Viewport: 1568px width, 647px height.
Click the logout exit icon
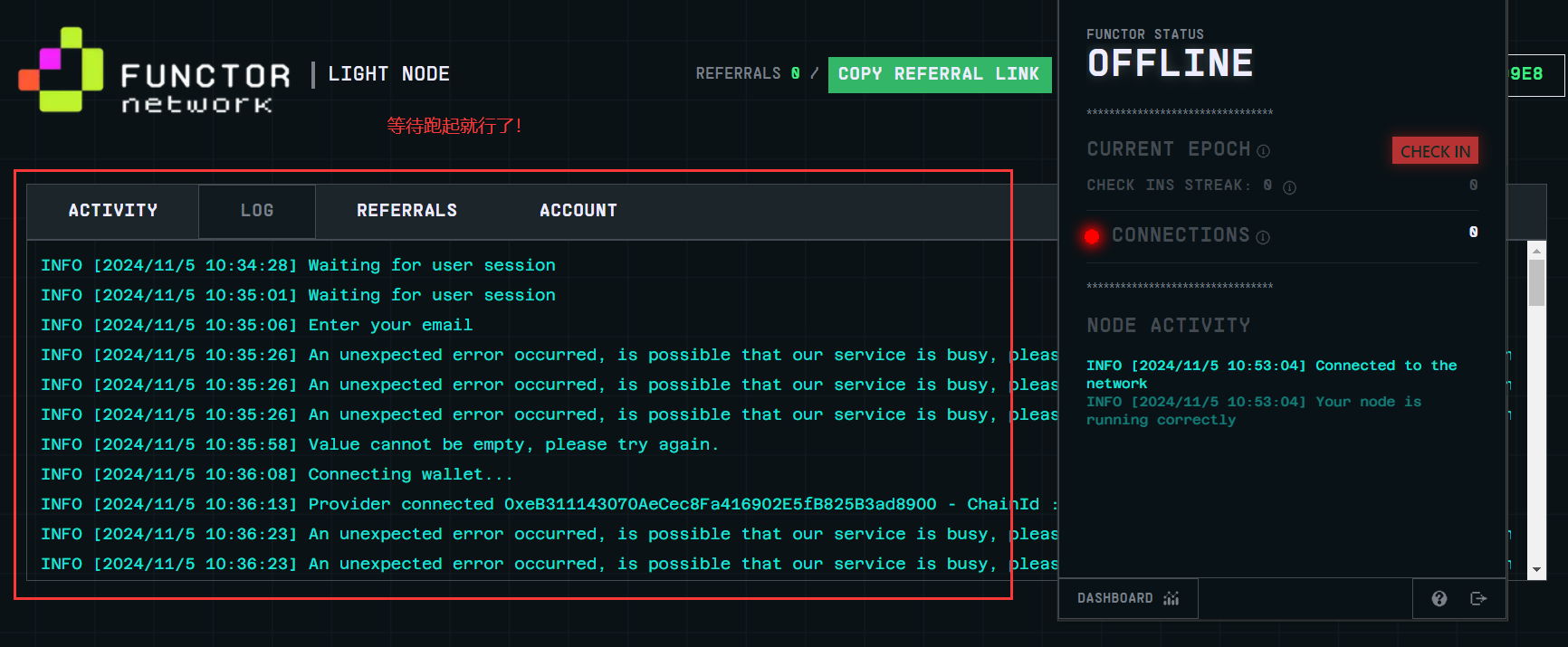tap(1478, 598)
